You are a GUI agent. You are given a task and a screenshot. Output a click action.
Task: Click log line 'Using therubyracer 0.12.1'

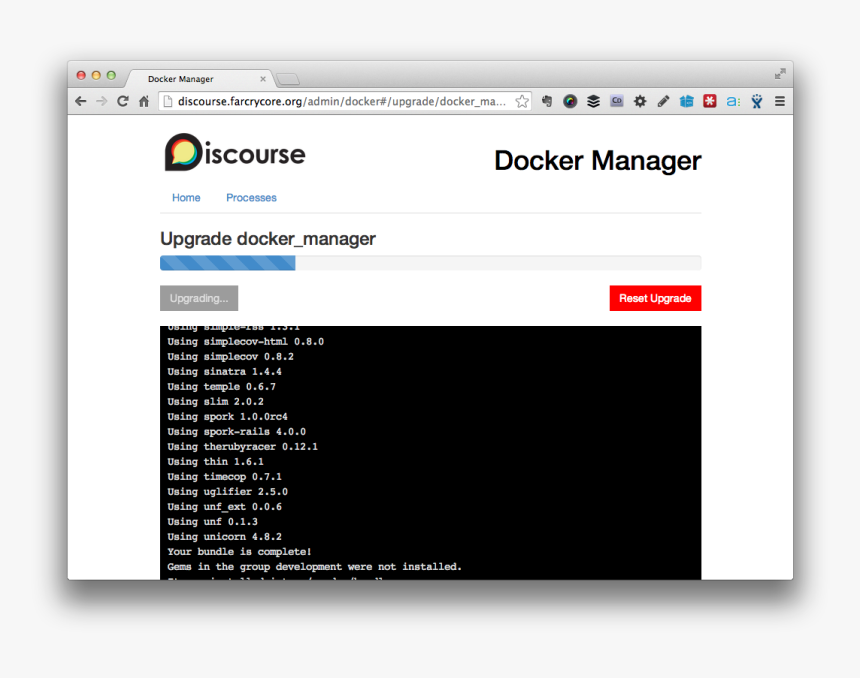(x=242, y=447)
